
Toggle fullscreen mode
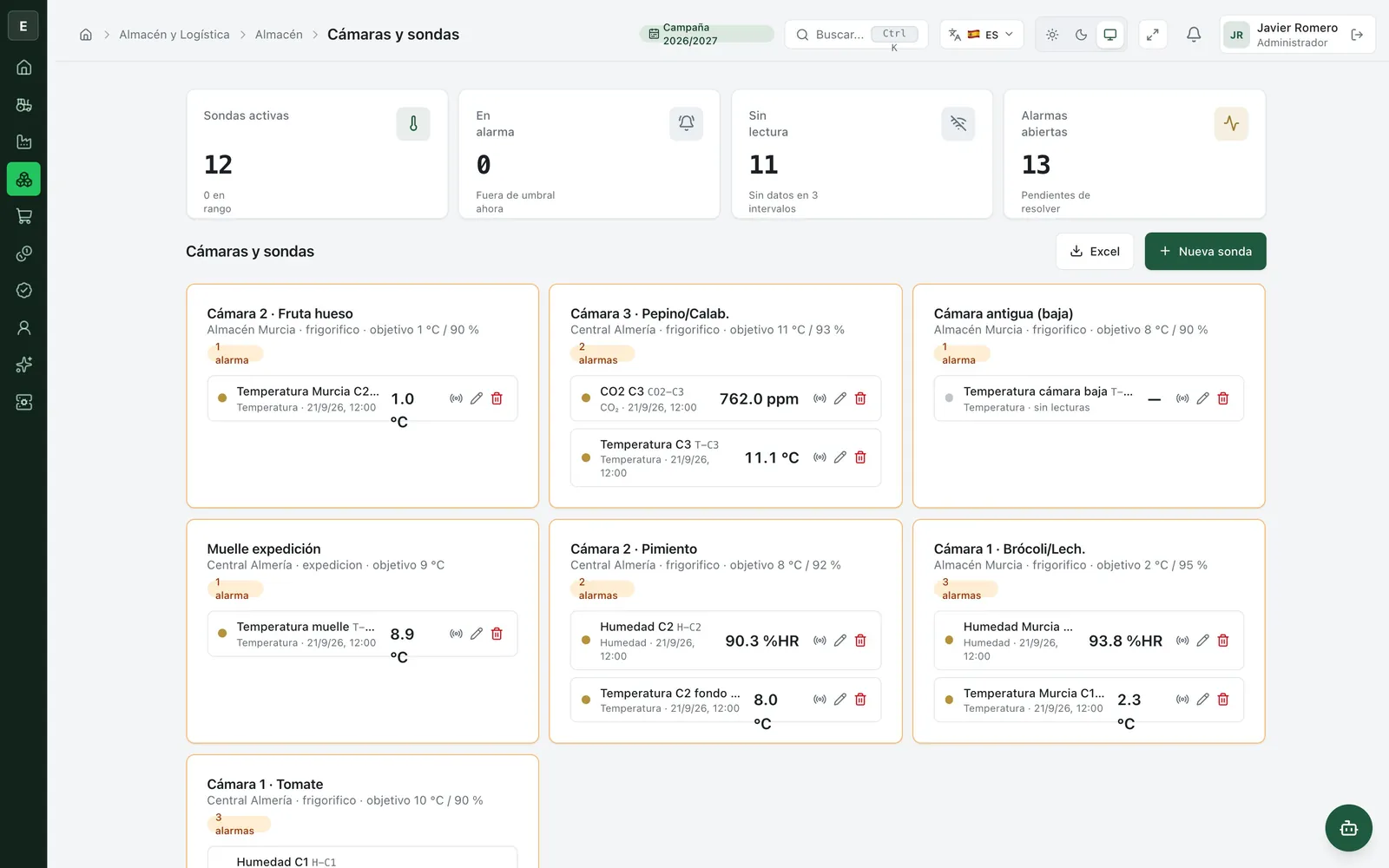(x=1153, y=35)
